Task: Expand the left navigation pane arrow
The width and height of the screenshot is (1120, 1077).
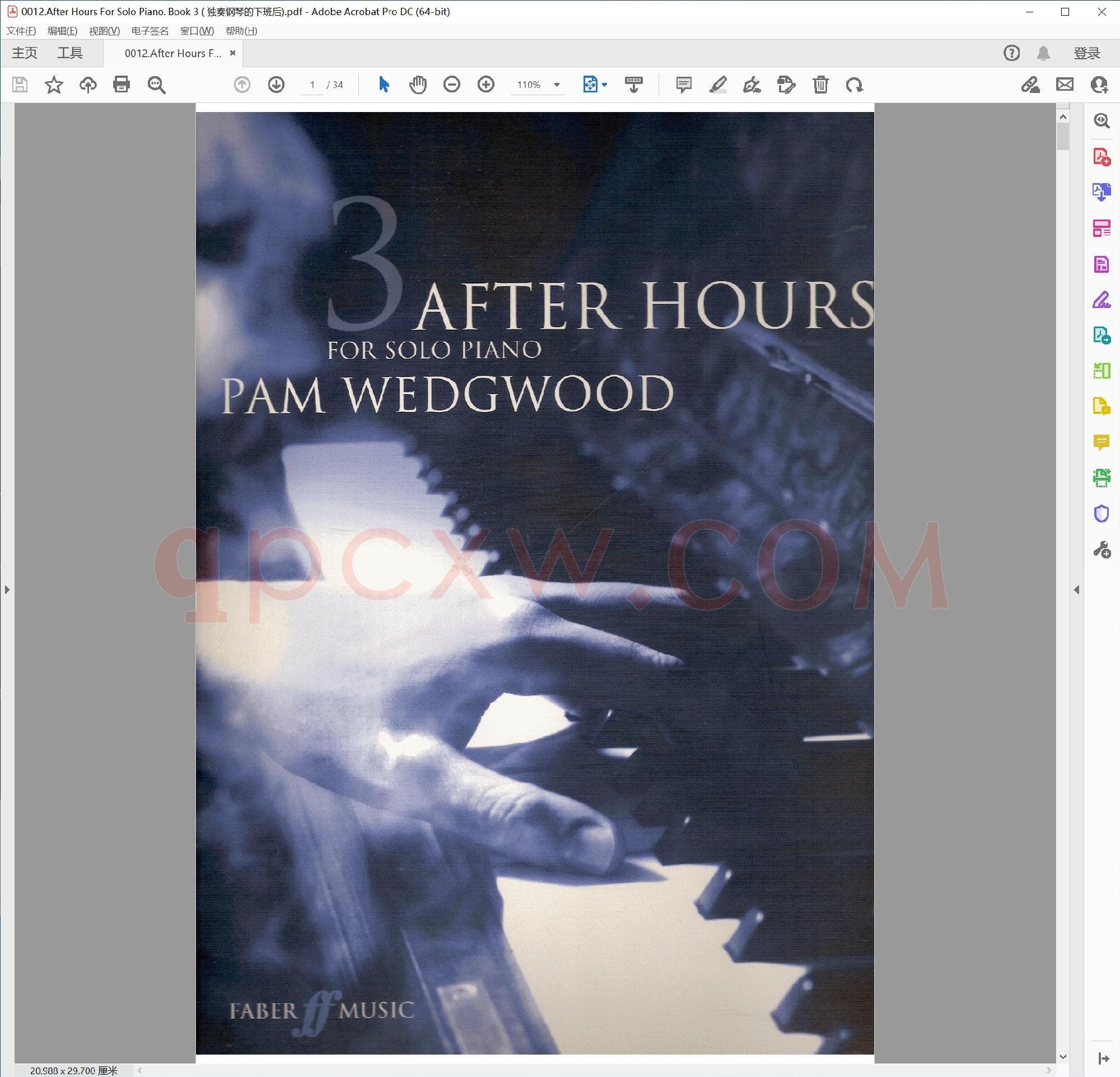Action: point(7,589)
